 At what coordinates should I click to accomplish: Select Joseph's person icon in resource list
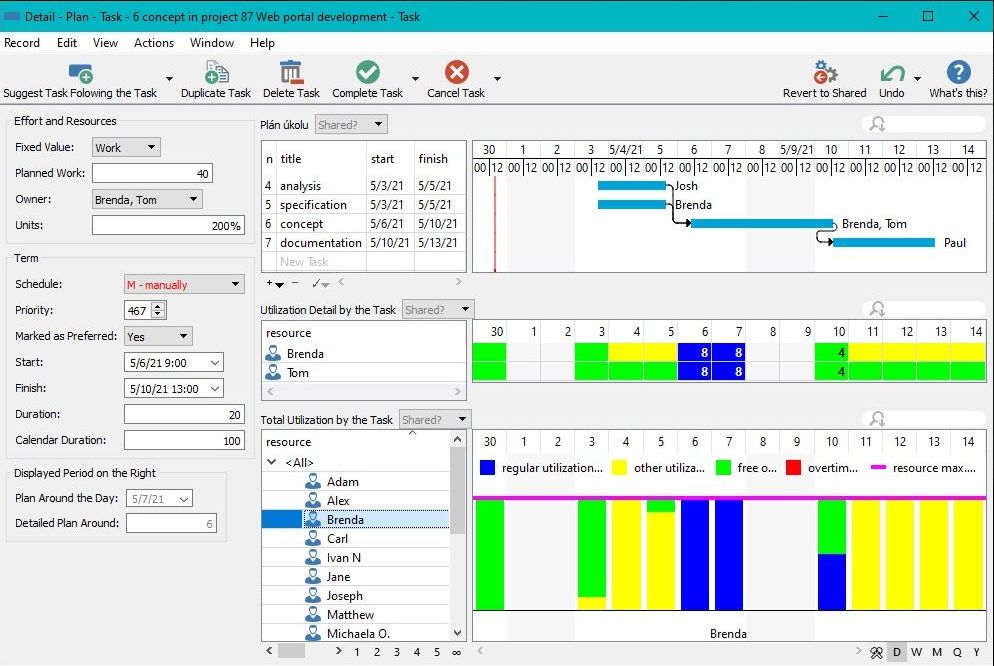[313, 596]
